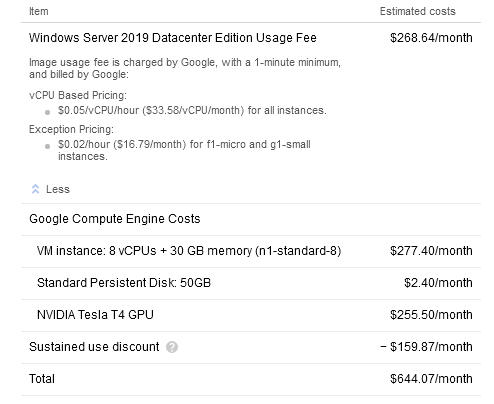
Task: Select the Windows Server 2019 Datacenter Edition Usage Fee row
Action: pos(251,38)
